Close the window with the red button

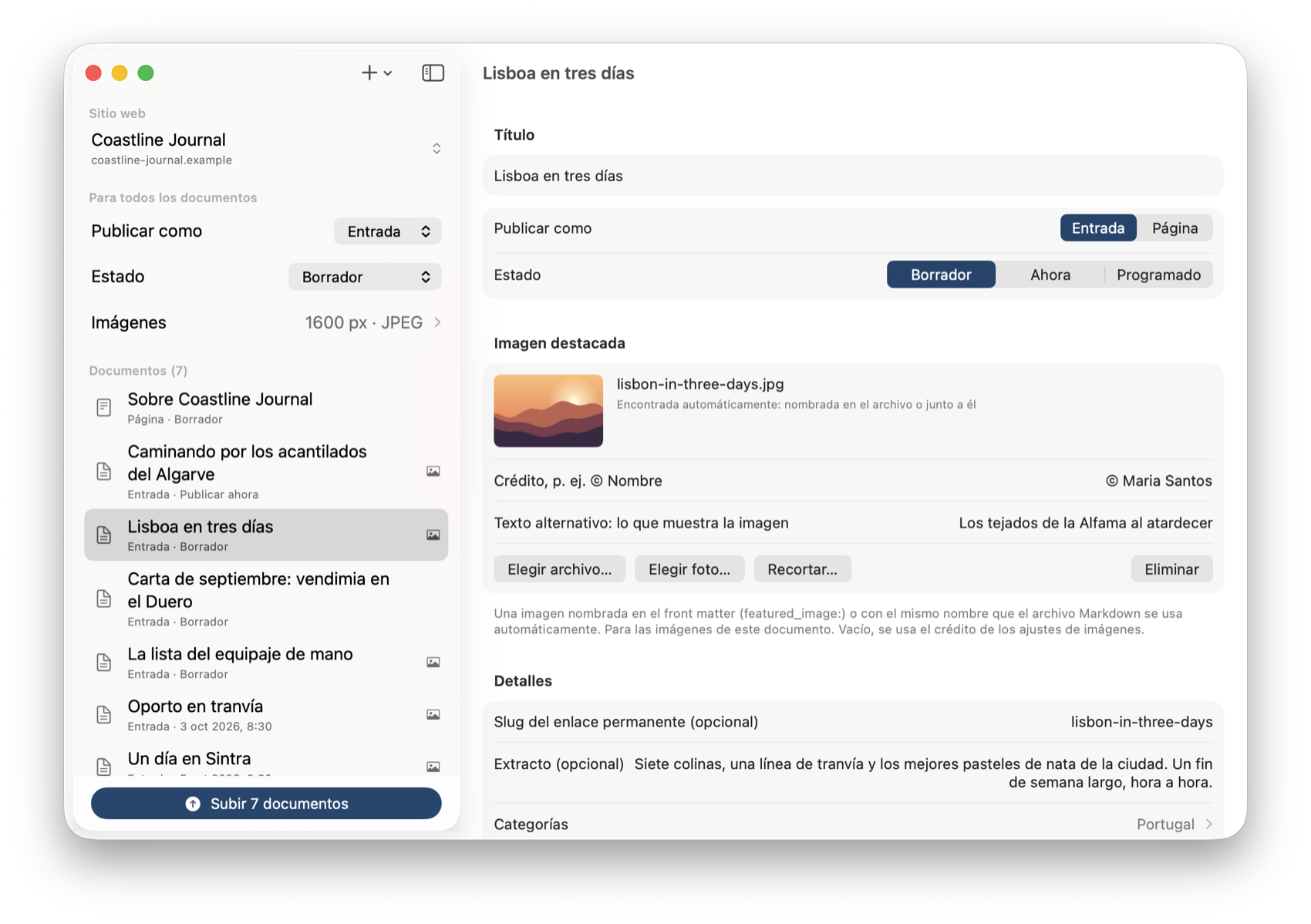(93, 73)
